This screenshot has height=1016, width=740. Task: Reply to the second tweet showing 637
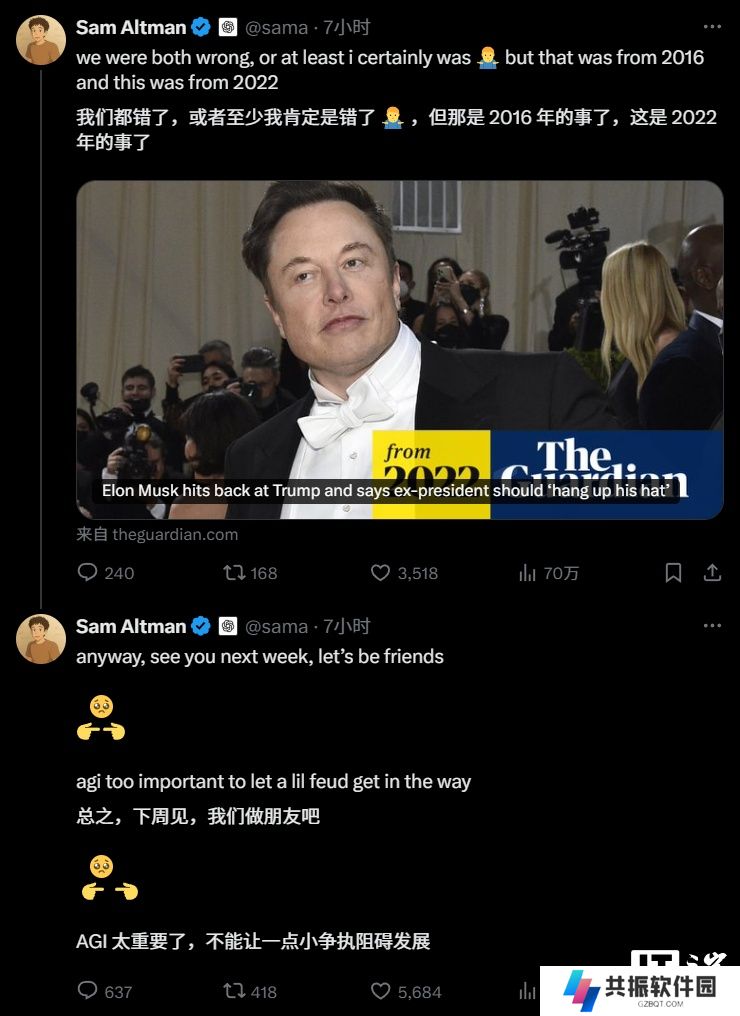105,991
